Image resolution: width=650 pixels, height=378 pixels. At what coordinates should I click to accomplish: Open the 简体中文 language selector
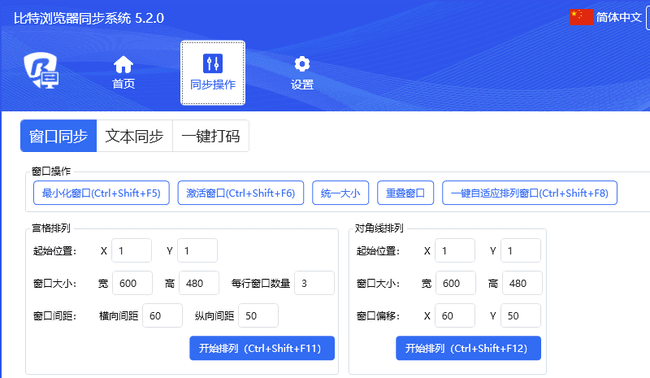click(618, 17)
